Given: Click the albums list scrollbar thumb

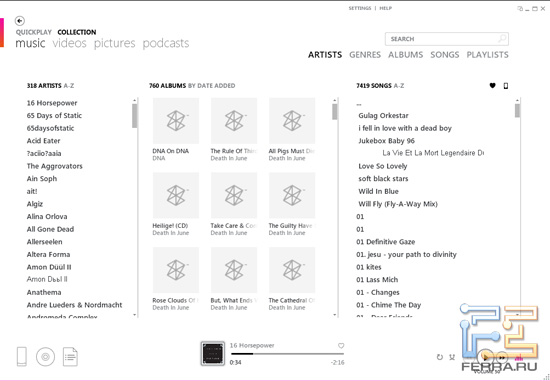Looking at the screenshot, I should 335,112.
